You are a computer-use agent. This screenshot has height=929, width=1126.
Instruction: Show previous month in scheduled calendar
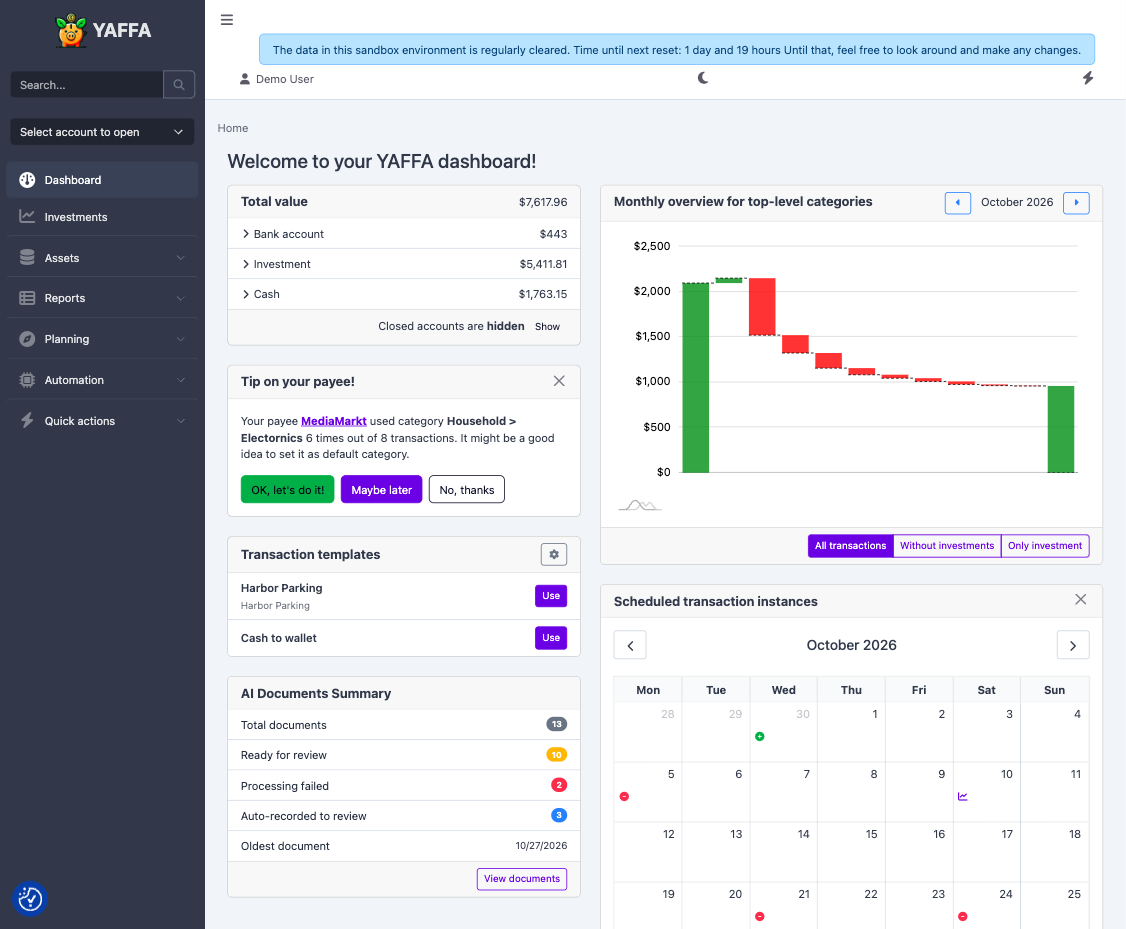click(630, 645)
